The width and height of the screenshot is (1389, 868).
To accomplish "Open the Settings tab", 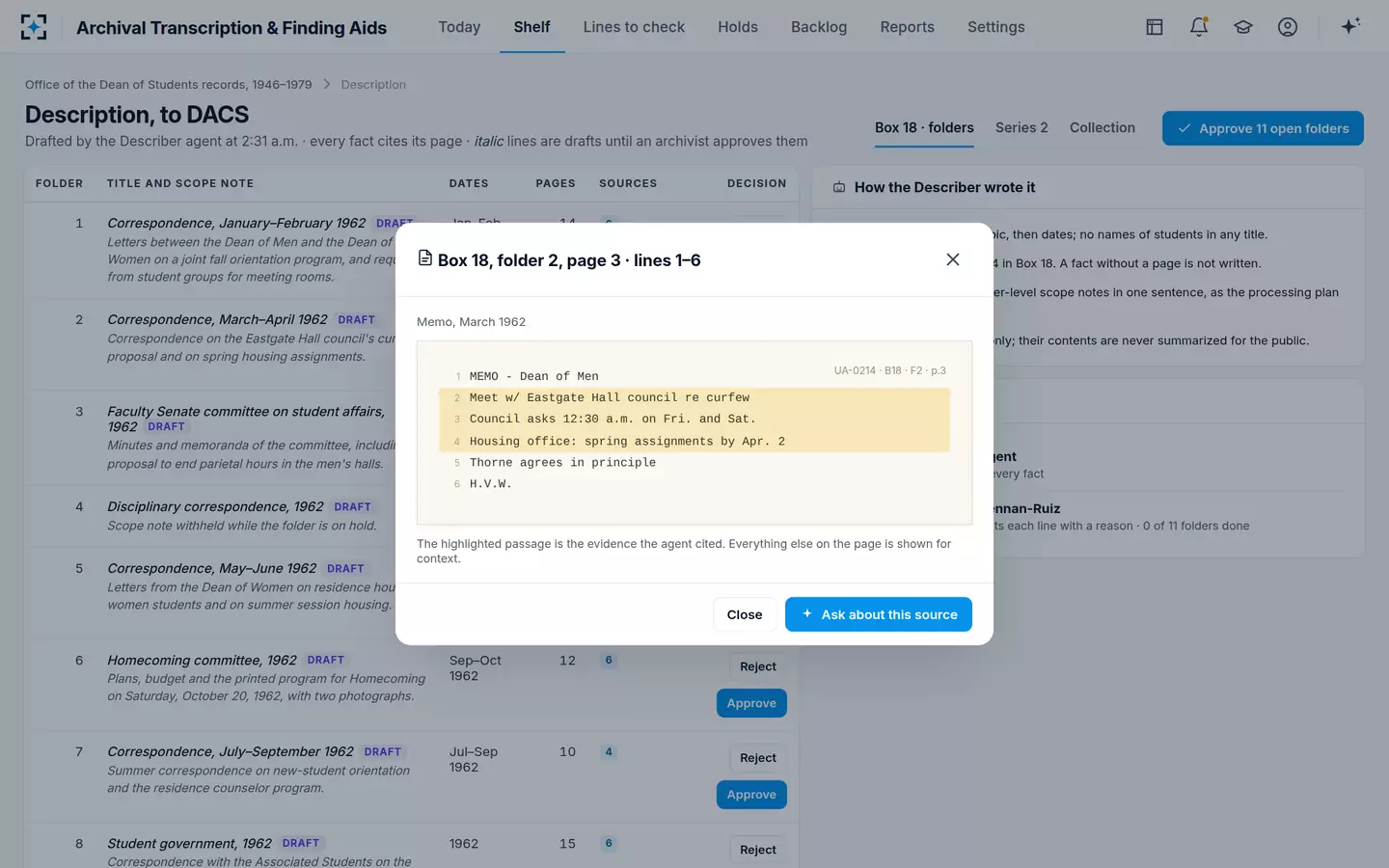I will 996,27.
